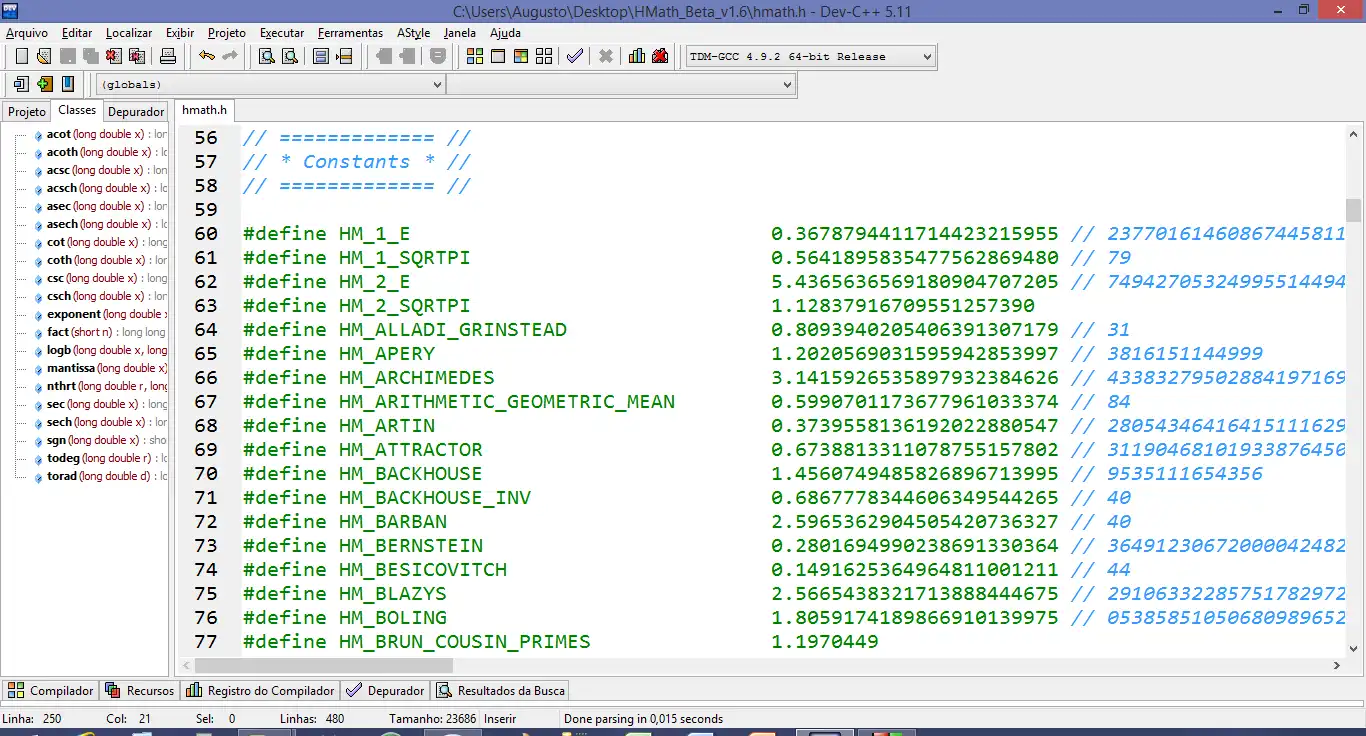Click the HM_ARCHIMEDES define on line 66

[417, 378]
